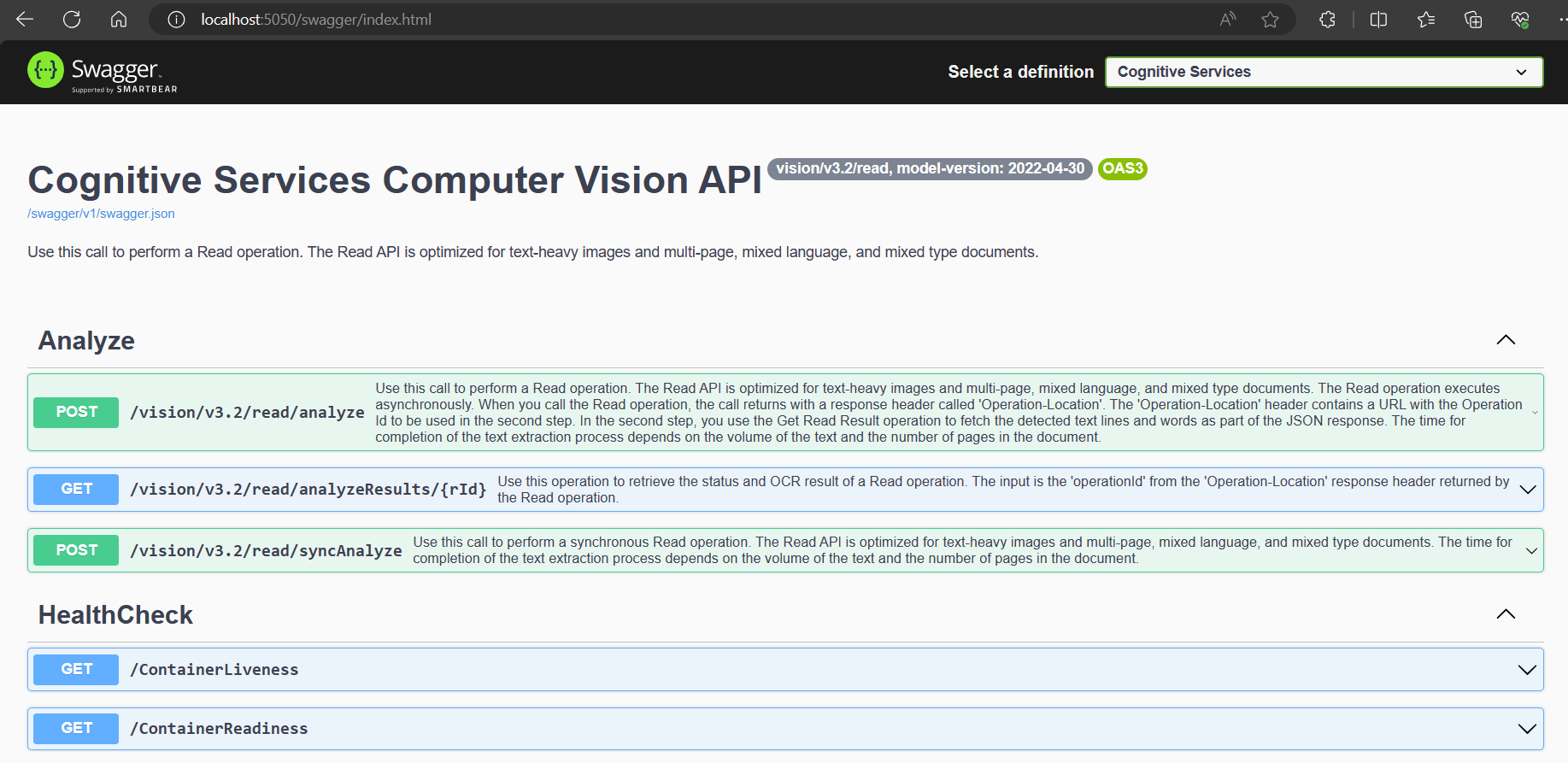
Task: Open the Cognitive Services definition dropdown
Action: 1324,72
